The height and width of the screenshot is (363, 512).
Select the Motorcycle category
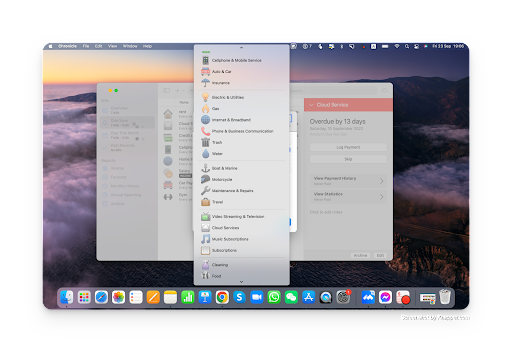(x=242, y=179)
